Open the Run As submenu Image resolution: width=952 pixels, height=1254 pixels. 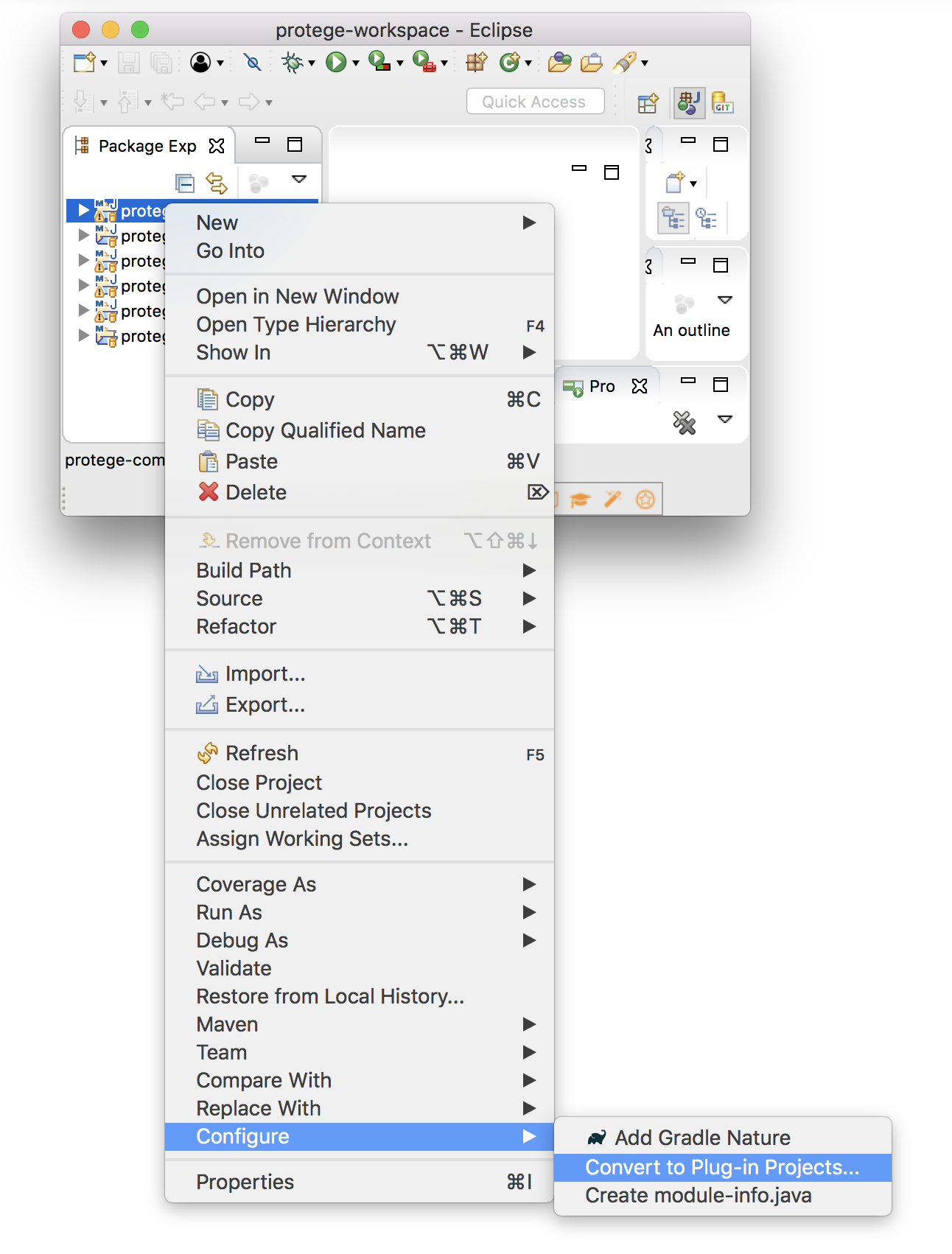[360, 912]
